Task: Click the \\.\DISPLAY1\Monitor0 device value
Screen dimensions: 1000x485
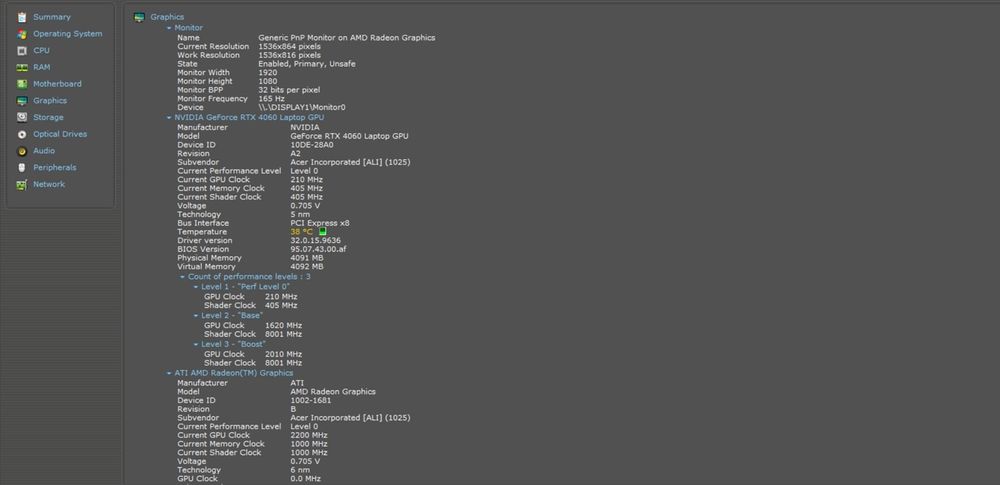Action: 302,108
